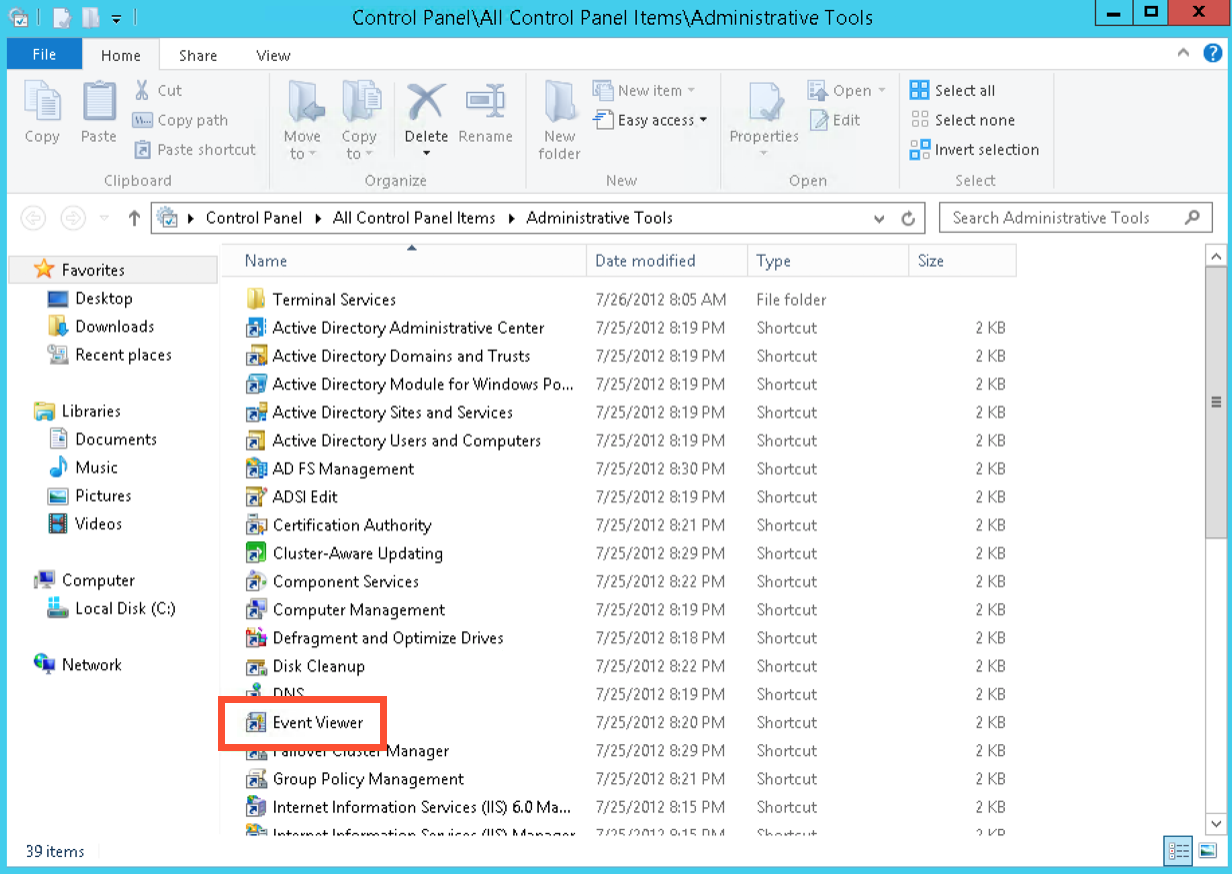1232x874 pixels.
Task: Select the Cluster-Aware Updating icon
Action: tap(256, 553)
